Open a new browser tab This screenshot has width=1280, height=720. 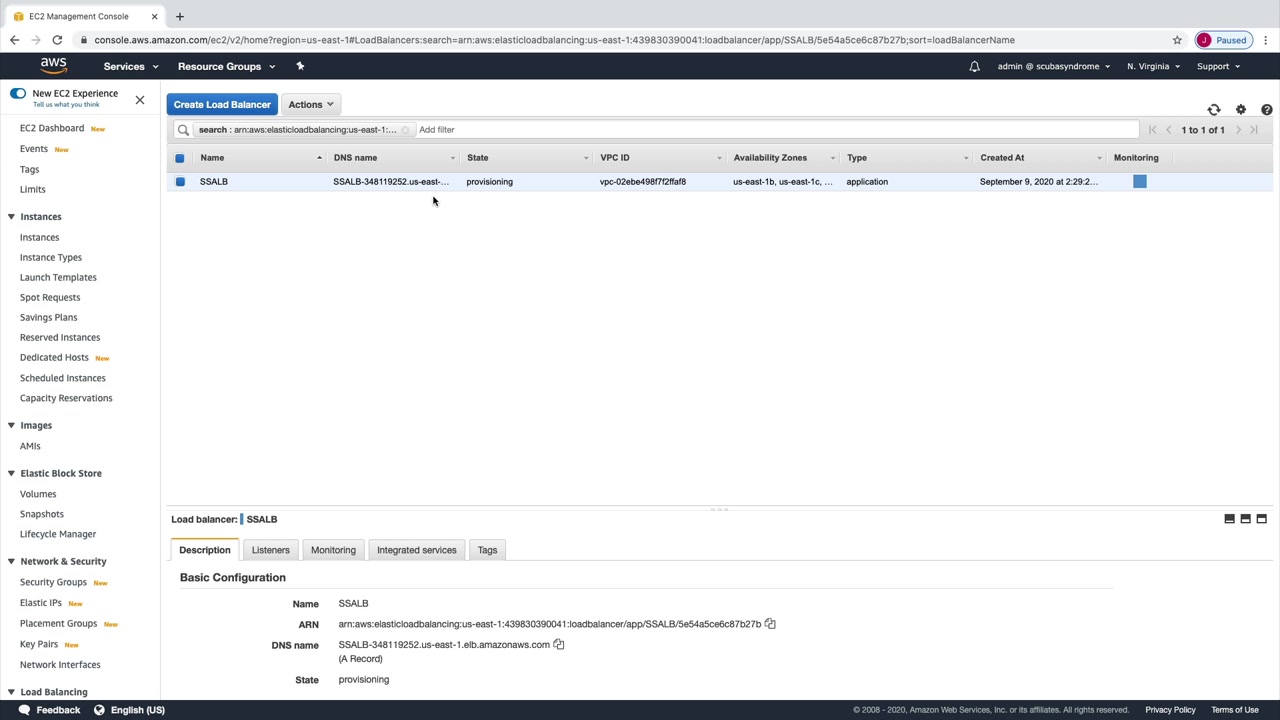point(180,16)
